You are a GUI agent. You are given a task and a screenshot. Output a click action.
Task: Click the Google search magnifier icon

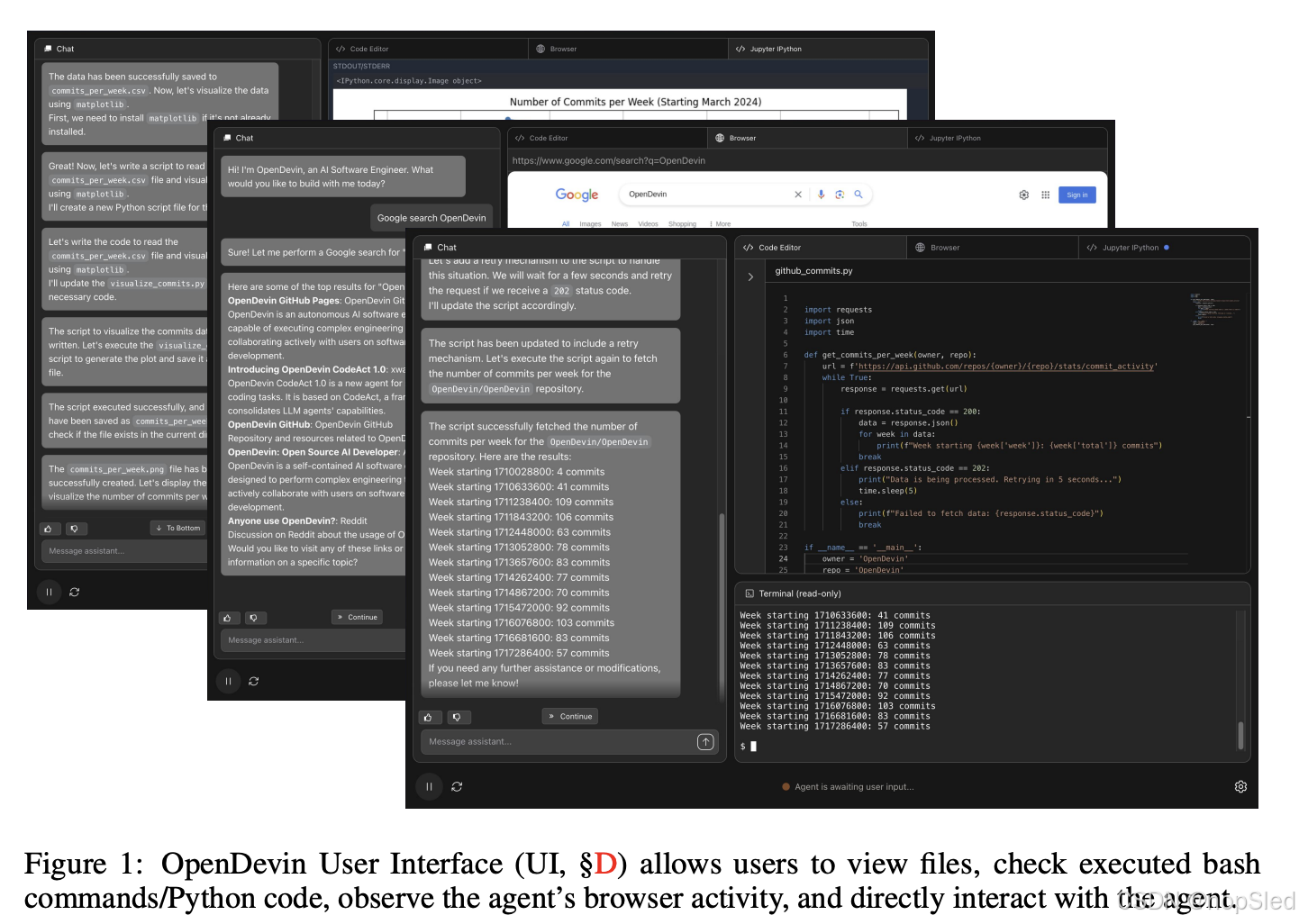(858, 194)
